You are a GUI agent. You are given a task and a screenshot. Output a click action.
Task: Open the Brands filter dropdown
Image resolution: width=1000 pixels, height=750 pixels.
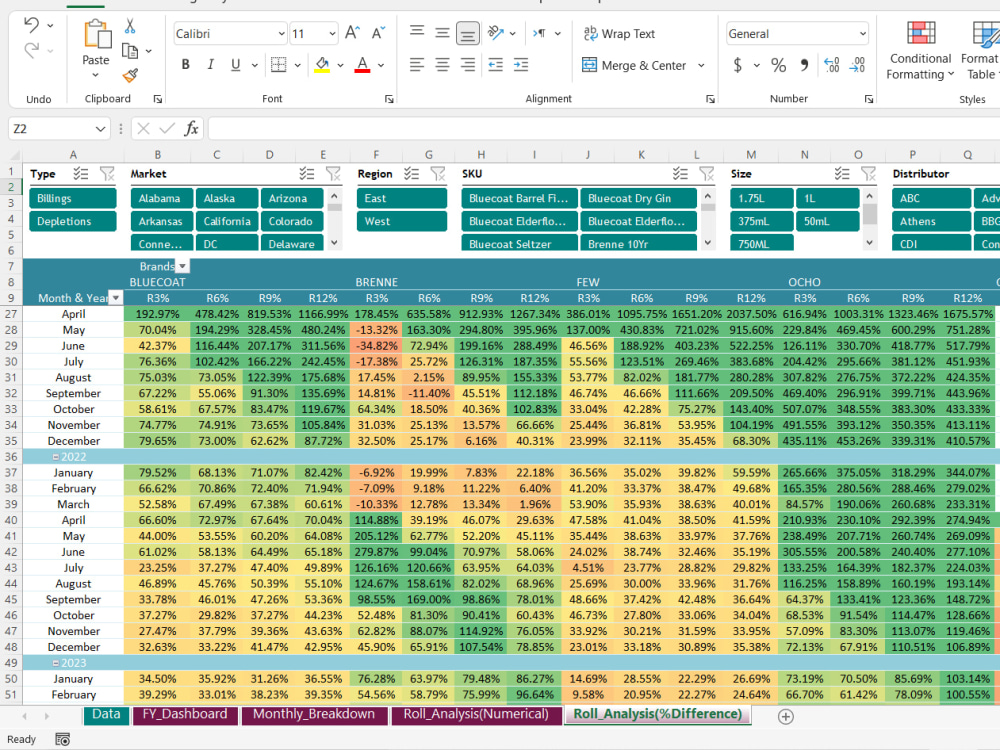tap(182, 267)
